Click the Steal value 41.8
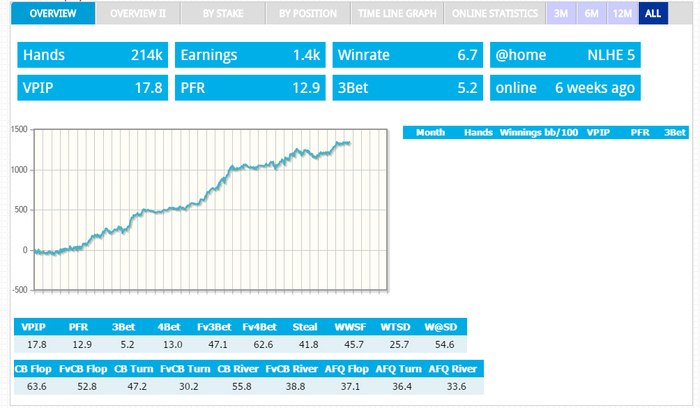Screen dimensions: 700x408 [309, 345]
